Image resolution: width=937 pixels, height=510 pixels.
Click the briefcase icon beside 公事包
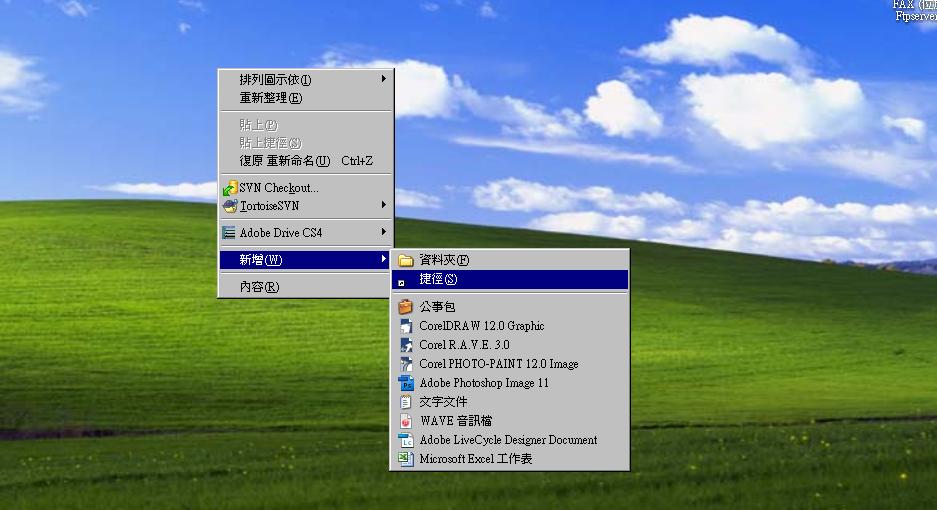(406, 307)
